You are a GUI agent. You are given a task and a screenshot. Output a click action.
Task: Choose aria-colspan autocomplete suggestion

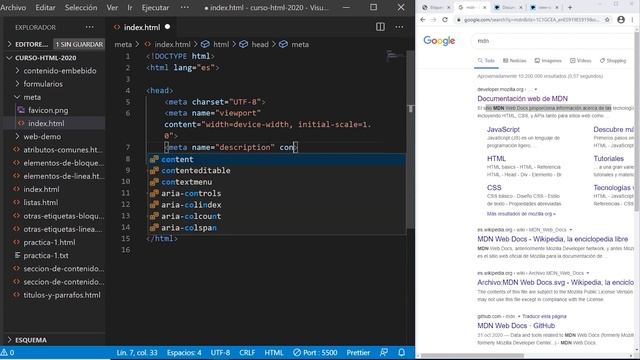pos(277,228)
